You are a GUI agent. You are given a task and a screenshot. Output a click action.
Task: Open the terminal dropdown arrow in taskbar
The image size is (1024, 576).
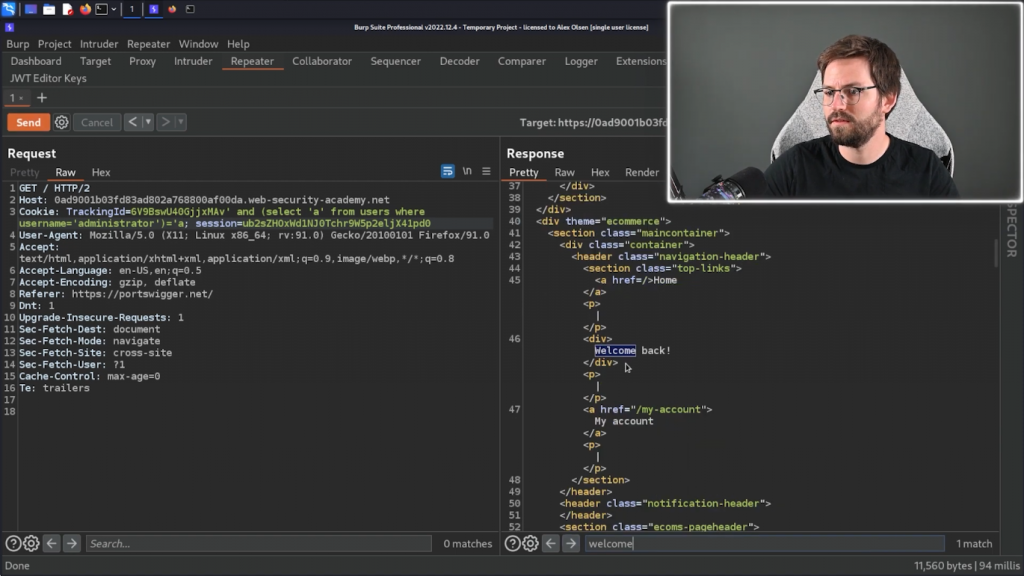click(x=113, y=9)
